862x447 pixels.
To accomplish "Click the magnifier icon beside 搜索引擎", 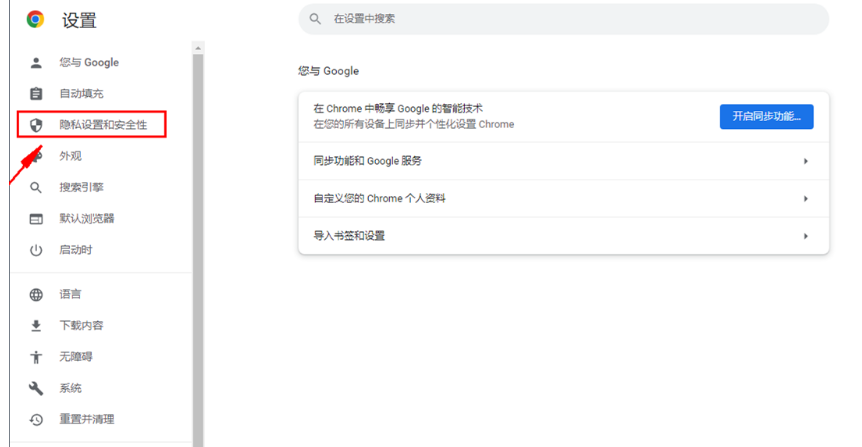I will (x=36, y=187).
